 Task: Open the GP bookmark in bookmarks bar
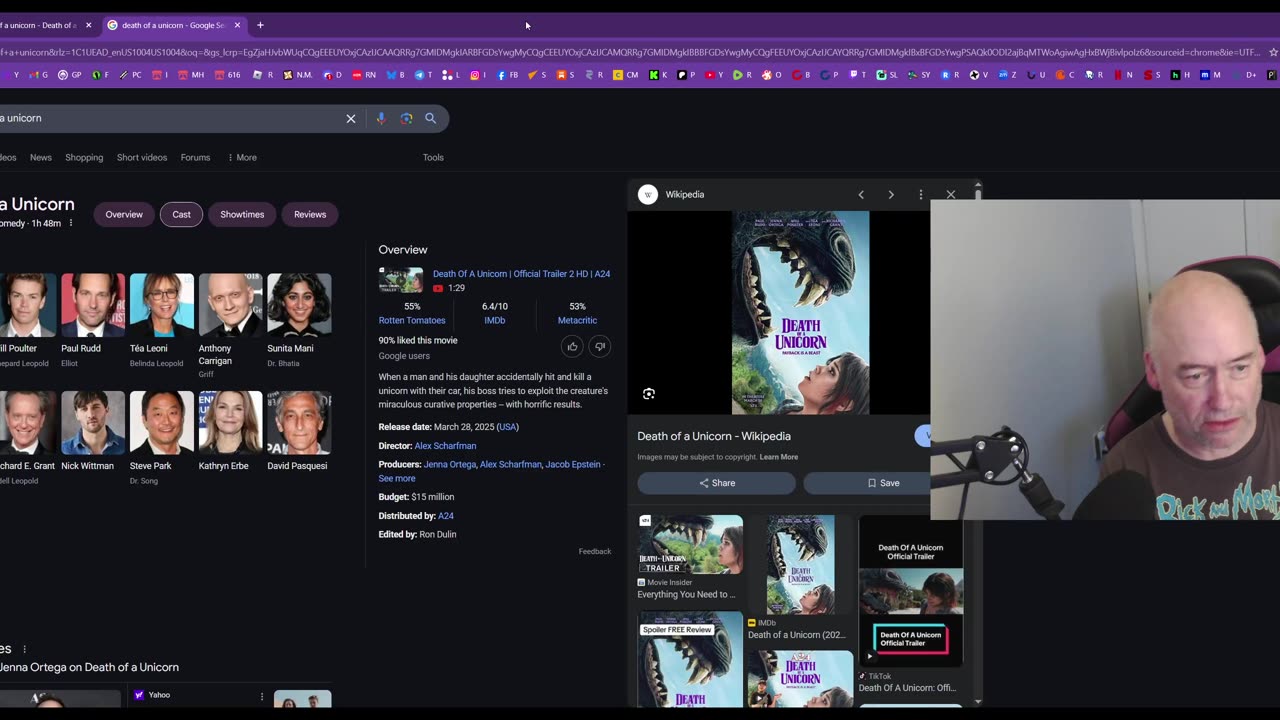[70, 74]
